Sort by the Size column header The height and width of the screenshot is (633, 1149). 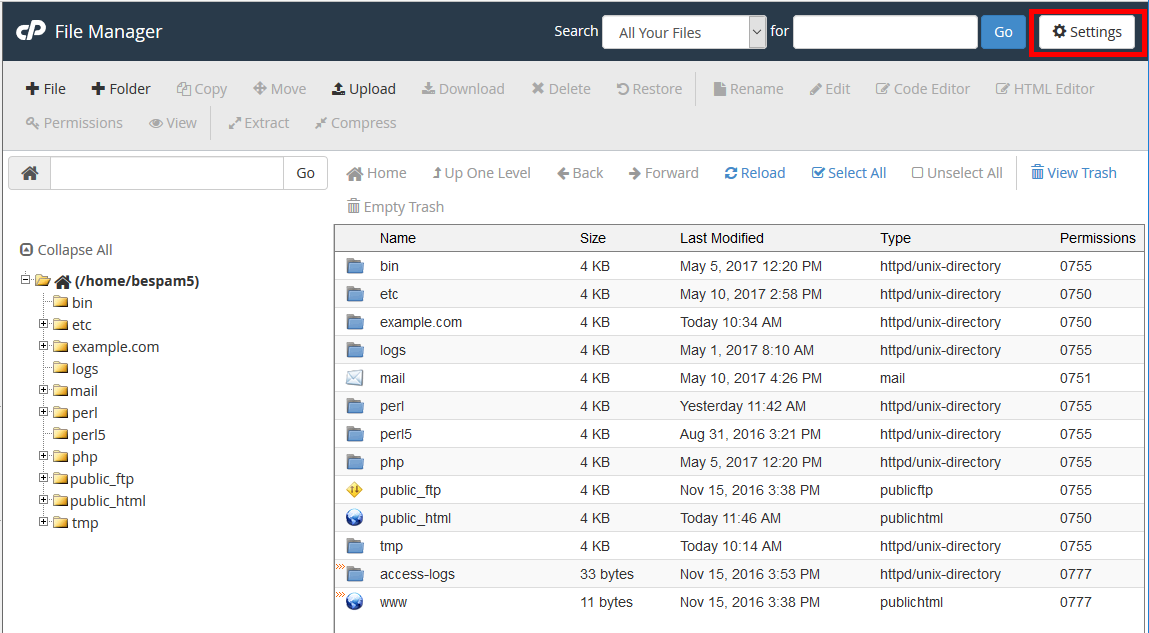pos(593,238)
